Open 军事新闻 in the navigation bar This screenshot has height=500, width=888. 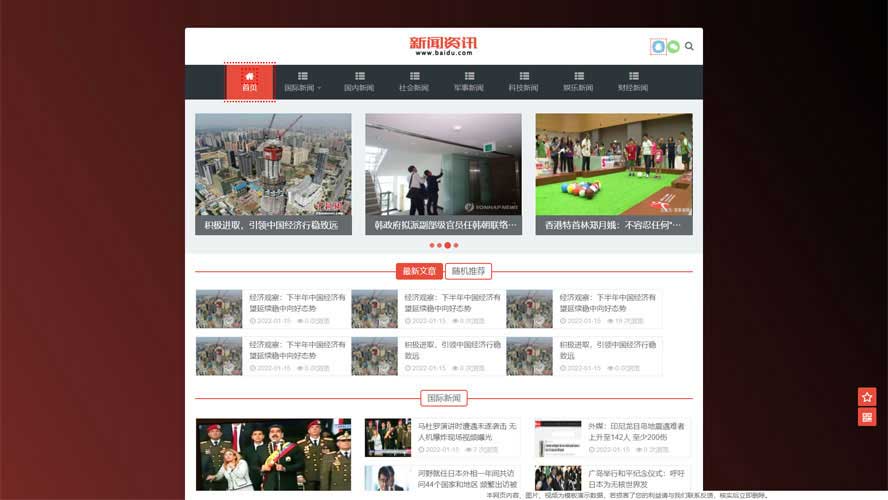[469, 88]
